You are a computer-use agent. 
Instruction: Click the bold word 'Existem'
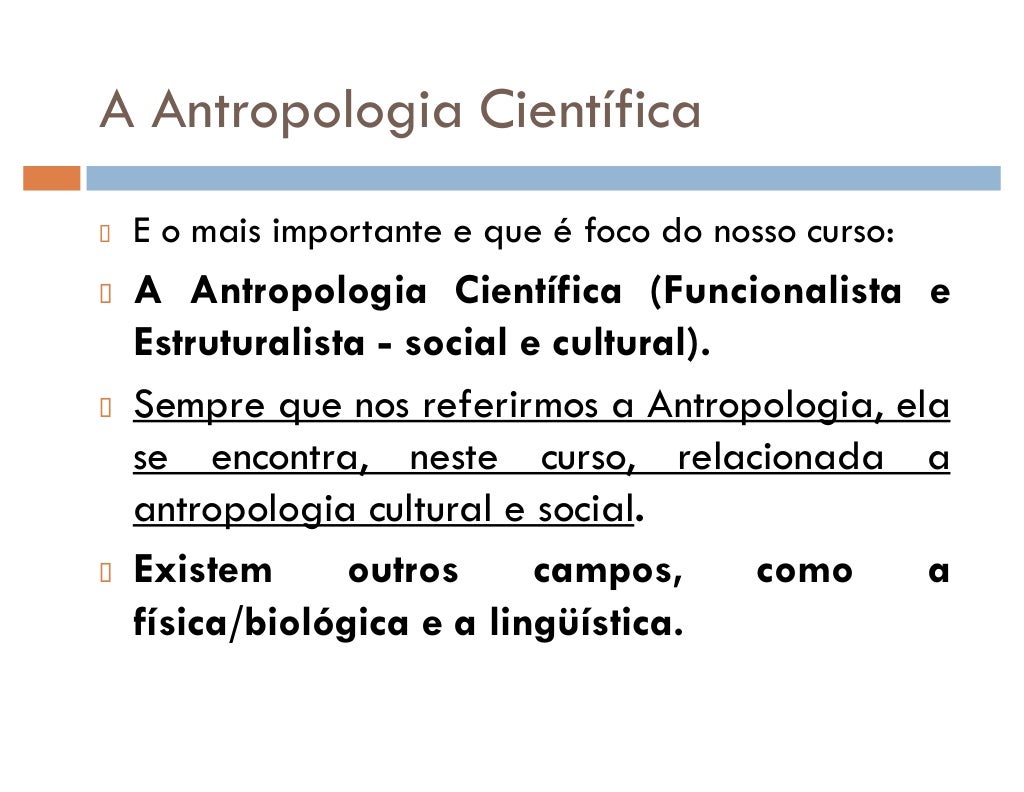pyautogui.click(x=203, y=570)
